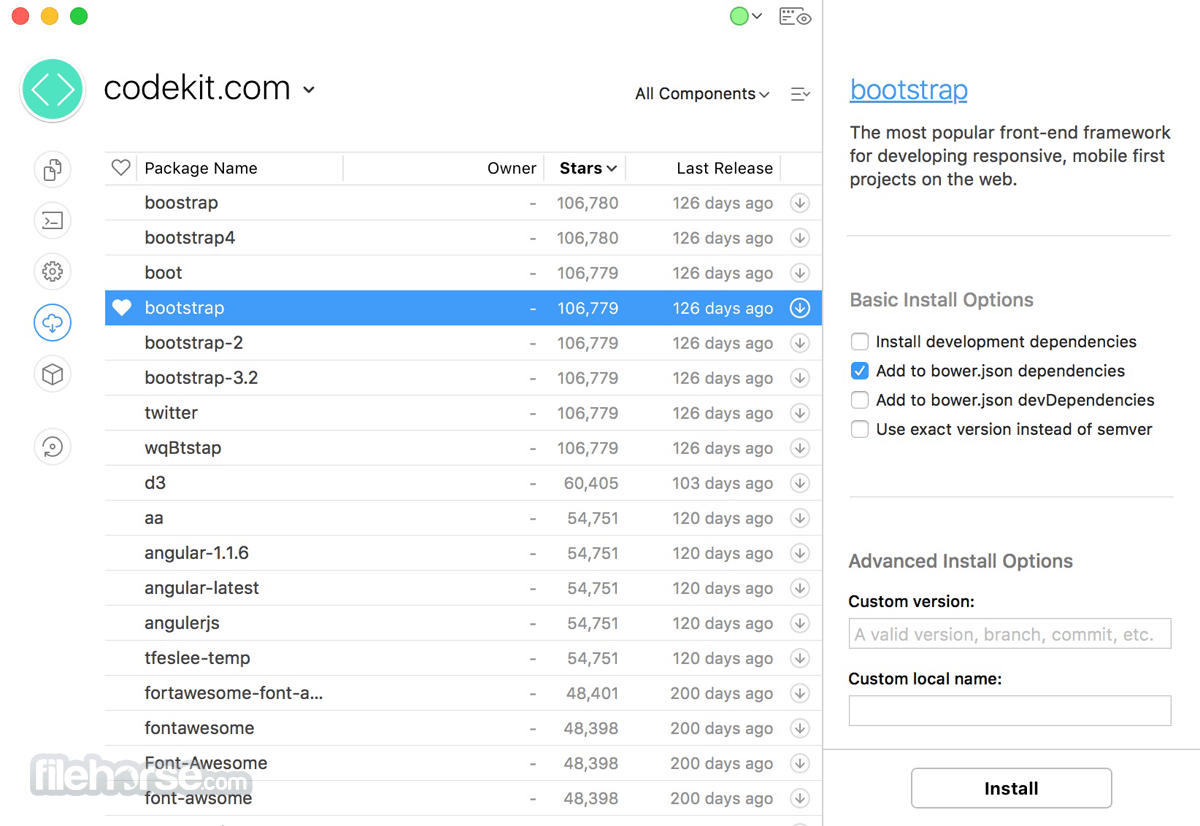This screenshot has width=1200, height=826.
Task: Click download arrow for angulerjs row
Action: pos(800,623)
